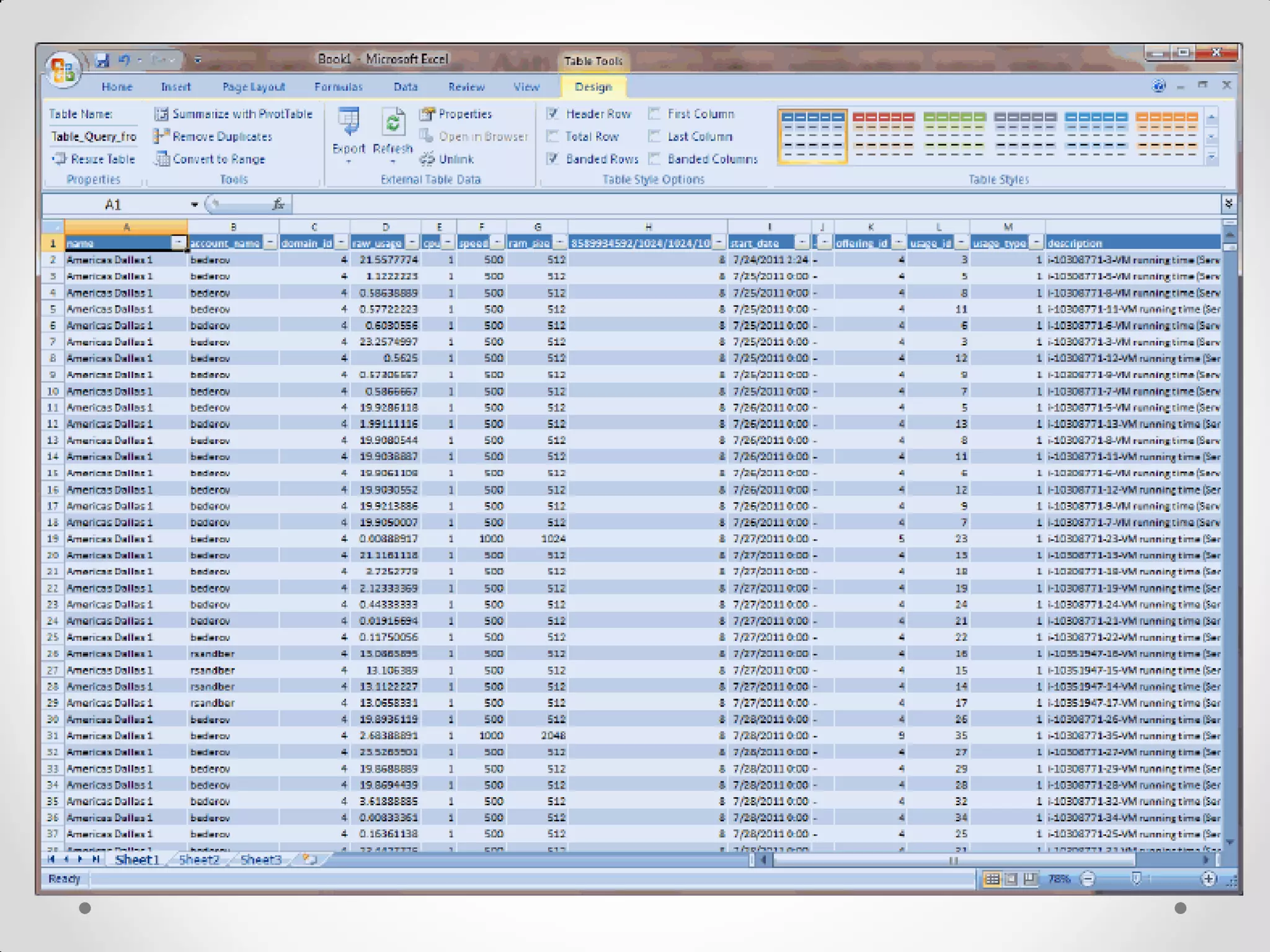The width and height of the screenshot is (1270, 952).
Task: Click Summarize with PivotTable
Action: pos(234,114)
